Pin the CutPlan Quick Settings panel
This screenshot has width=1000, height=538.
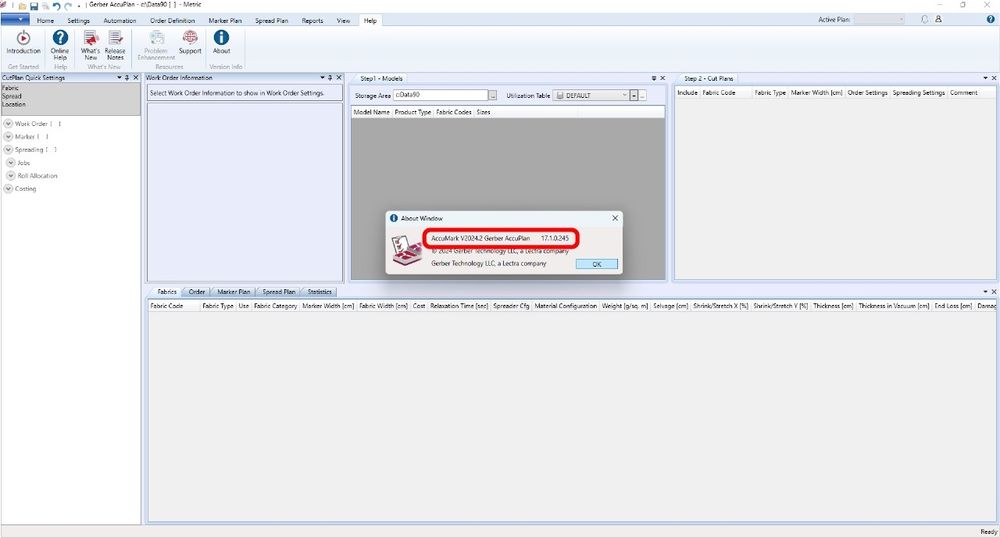[127, 78]
